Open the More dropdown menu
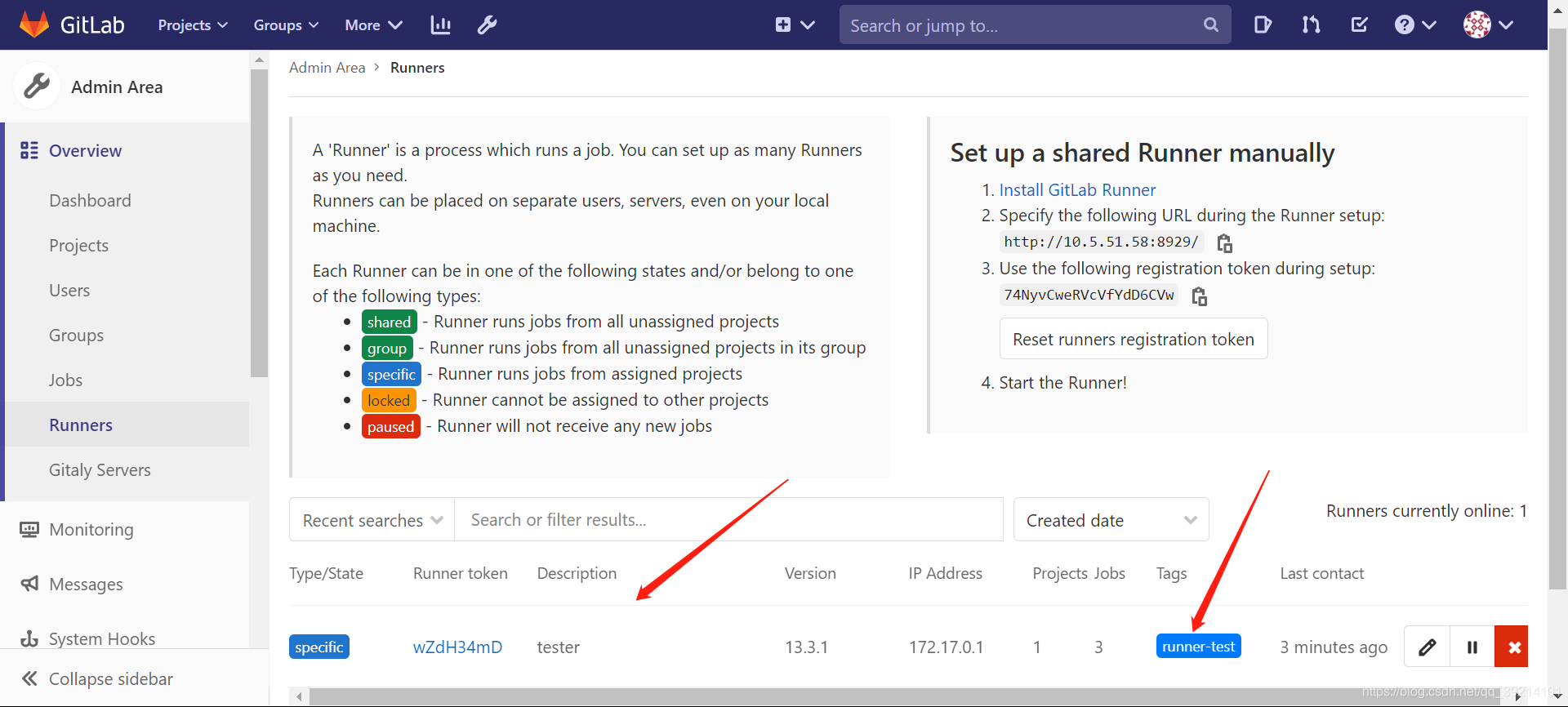Screen dimensions: 1568x707 [x=373, y=25]
